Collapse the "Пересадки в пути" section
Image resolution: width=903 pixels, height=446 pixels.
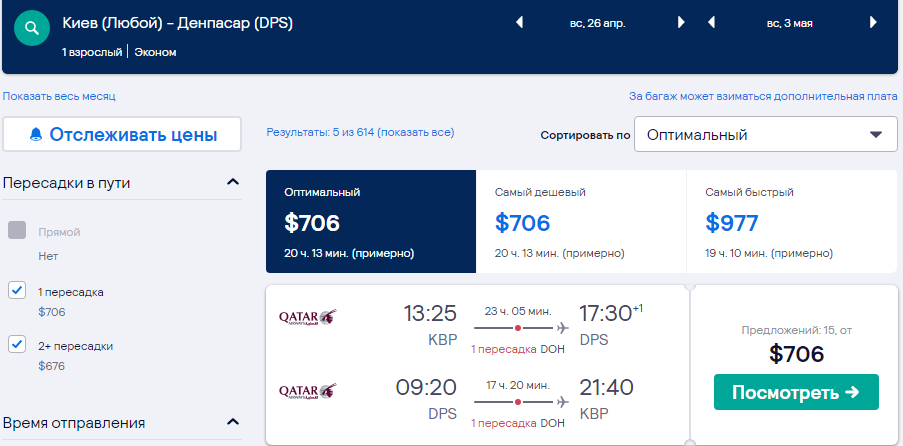pyautogui.click(x=232, y=182)
